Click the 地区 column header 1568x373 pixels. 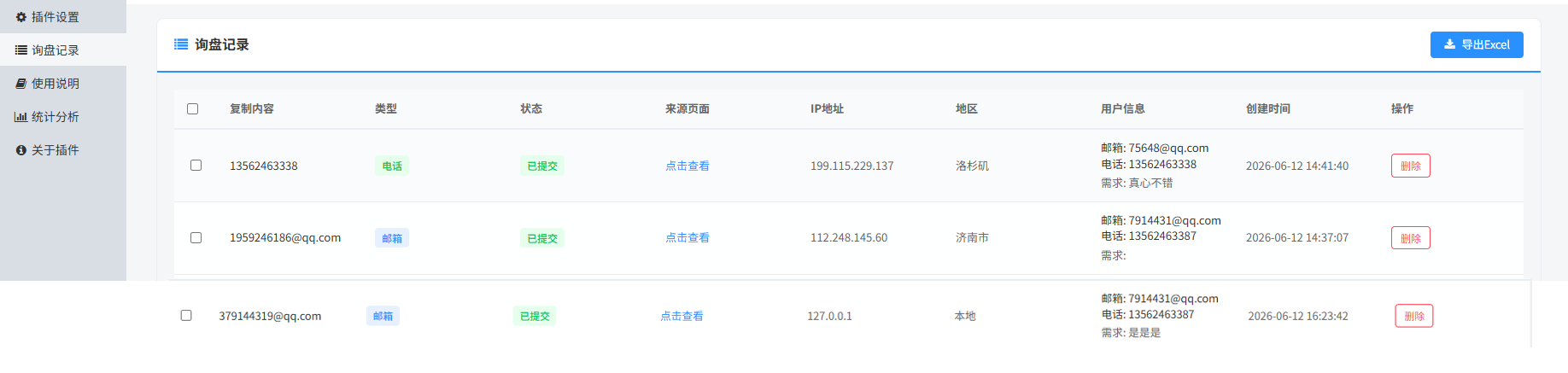(x=967, y=108)
